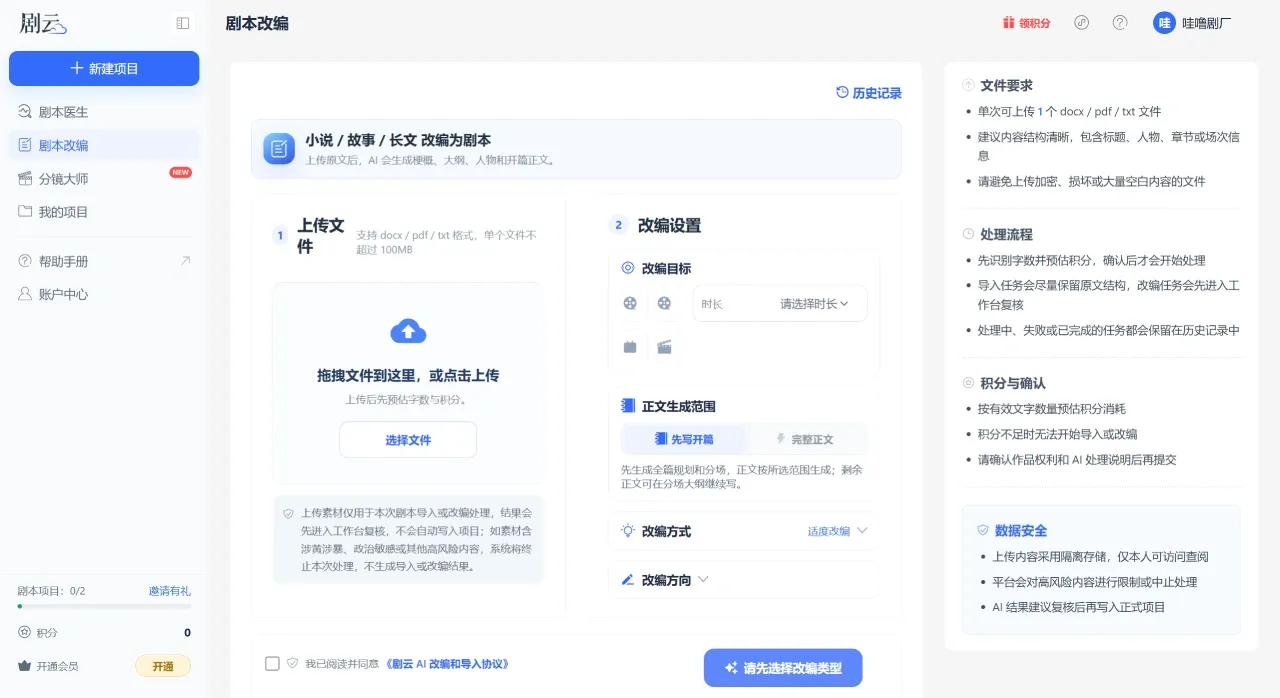Image resolution: width=1280 pixels, height=698 pixels.
Task: Open 《剧云 AI 改编和导入协议》 link
Action: coord(446,663)
